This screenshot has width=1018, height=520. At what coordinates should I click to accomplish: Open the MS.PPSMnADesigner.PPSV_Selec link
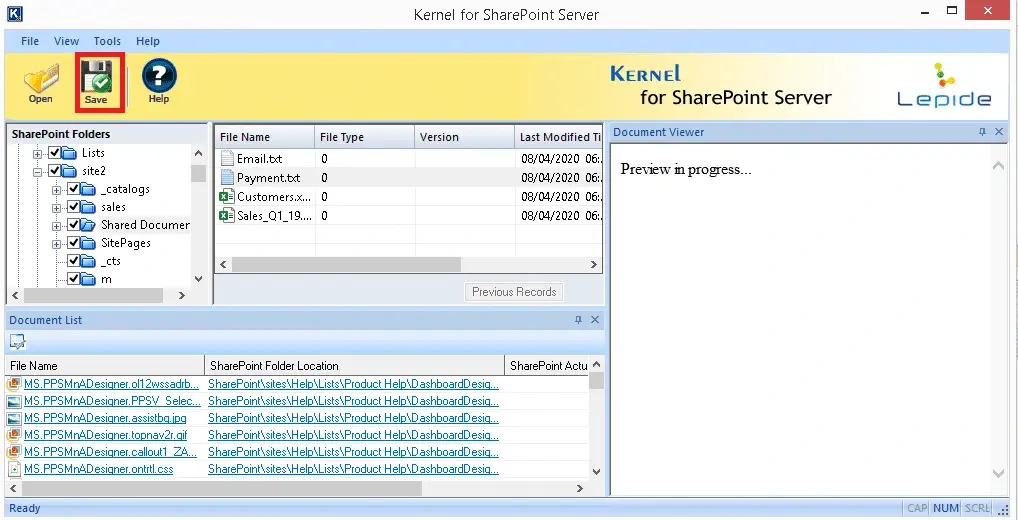click(112, 401)
